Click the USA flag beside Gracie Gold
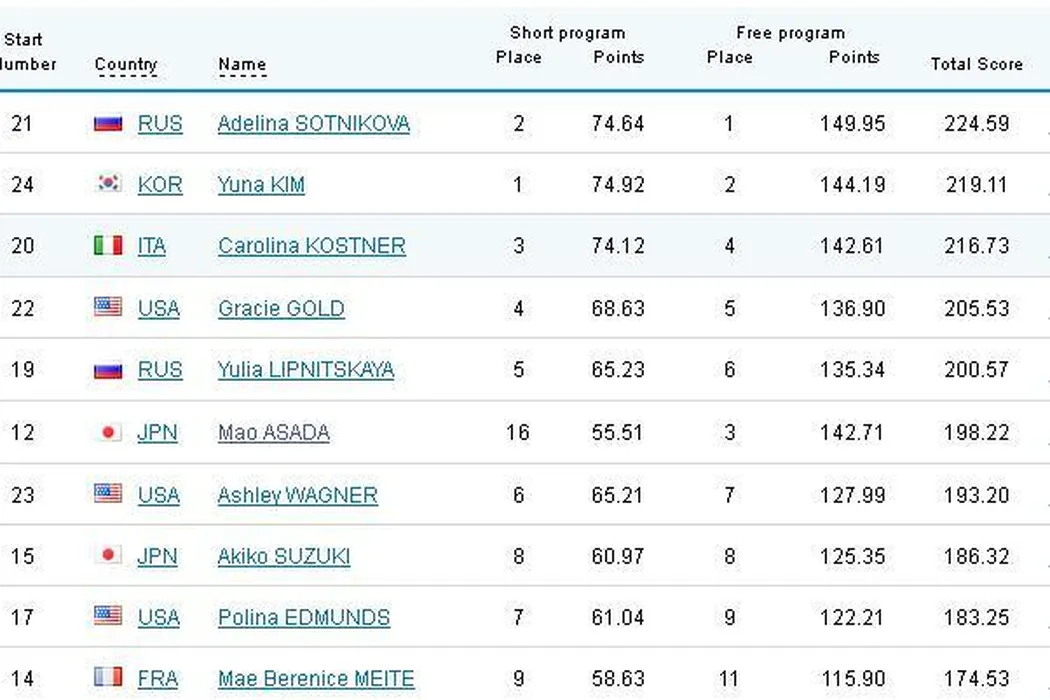Screen dimensions: 1050x700 pos(108,308)
